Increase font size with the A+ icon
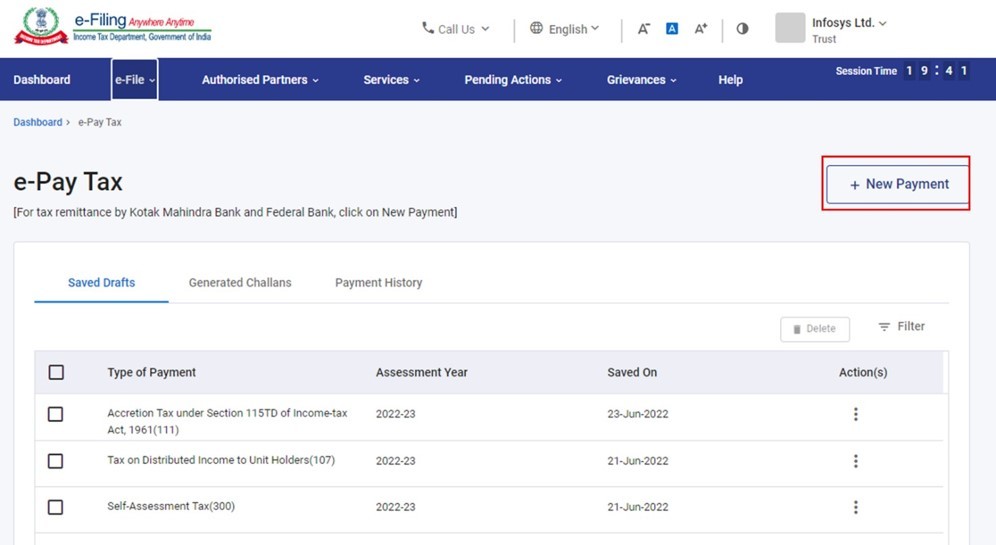Screen dimensions: 996x545 (701, 29)
